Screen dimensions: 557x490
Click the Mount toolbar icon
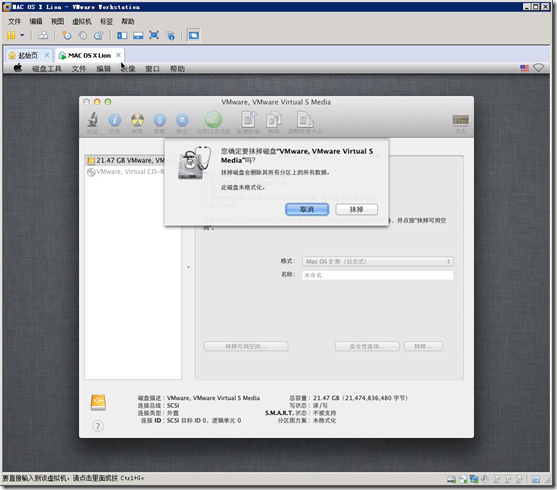[159, 120]
